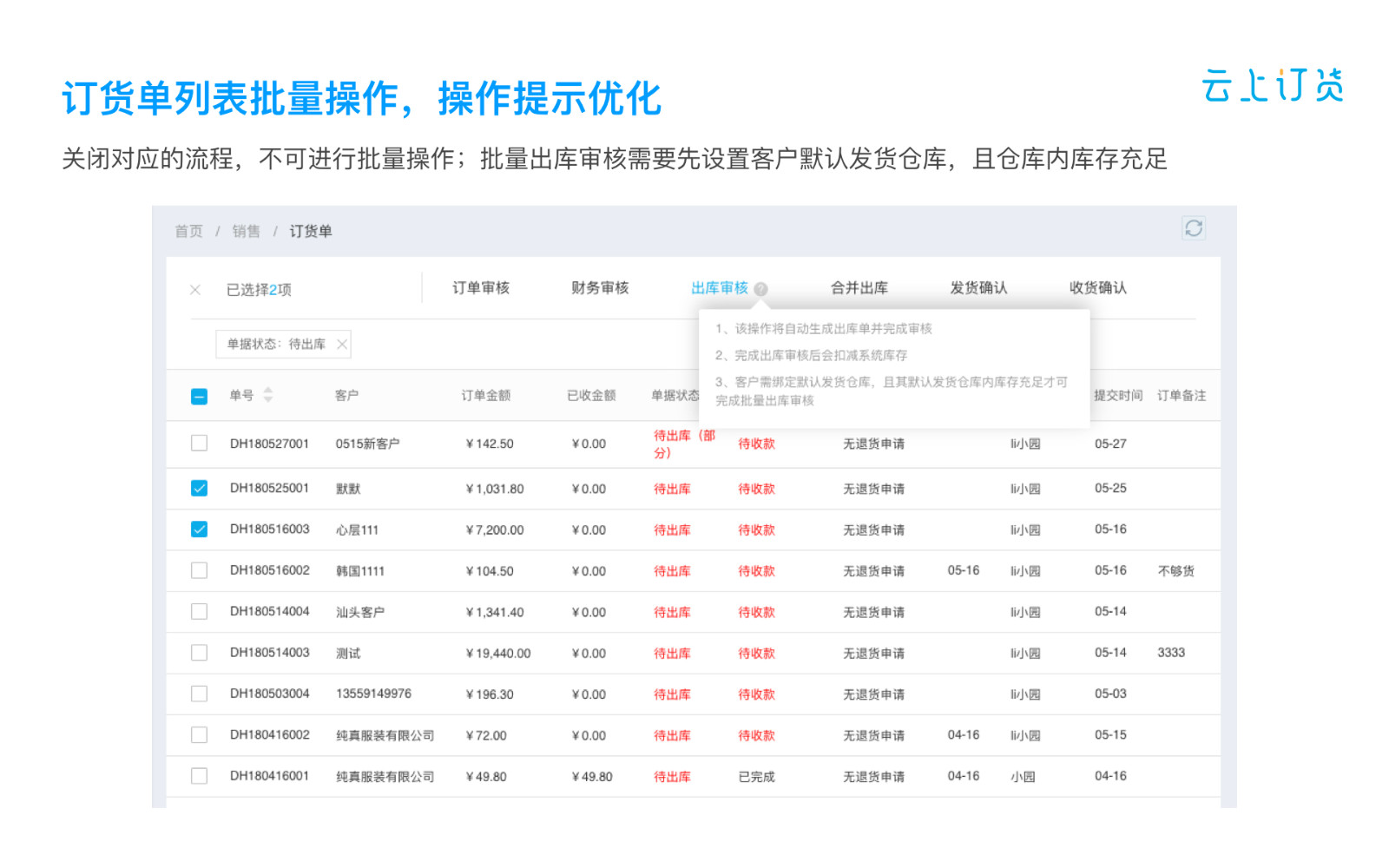Close the selection bar with the X icon

click(x=195, y=290)
